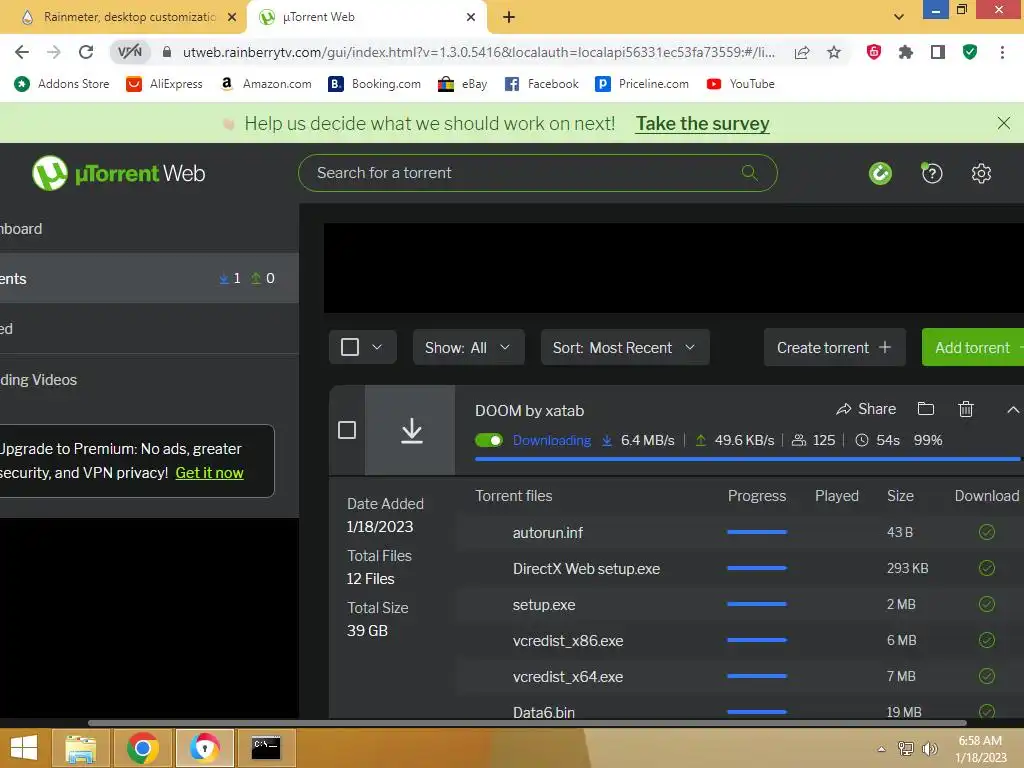Open Amazon.com bookmark

tap(266, 84)
